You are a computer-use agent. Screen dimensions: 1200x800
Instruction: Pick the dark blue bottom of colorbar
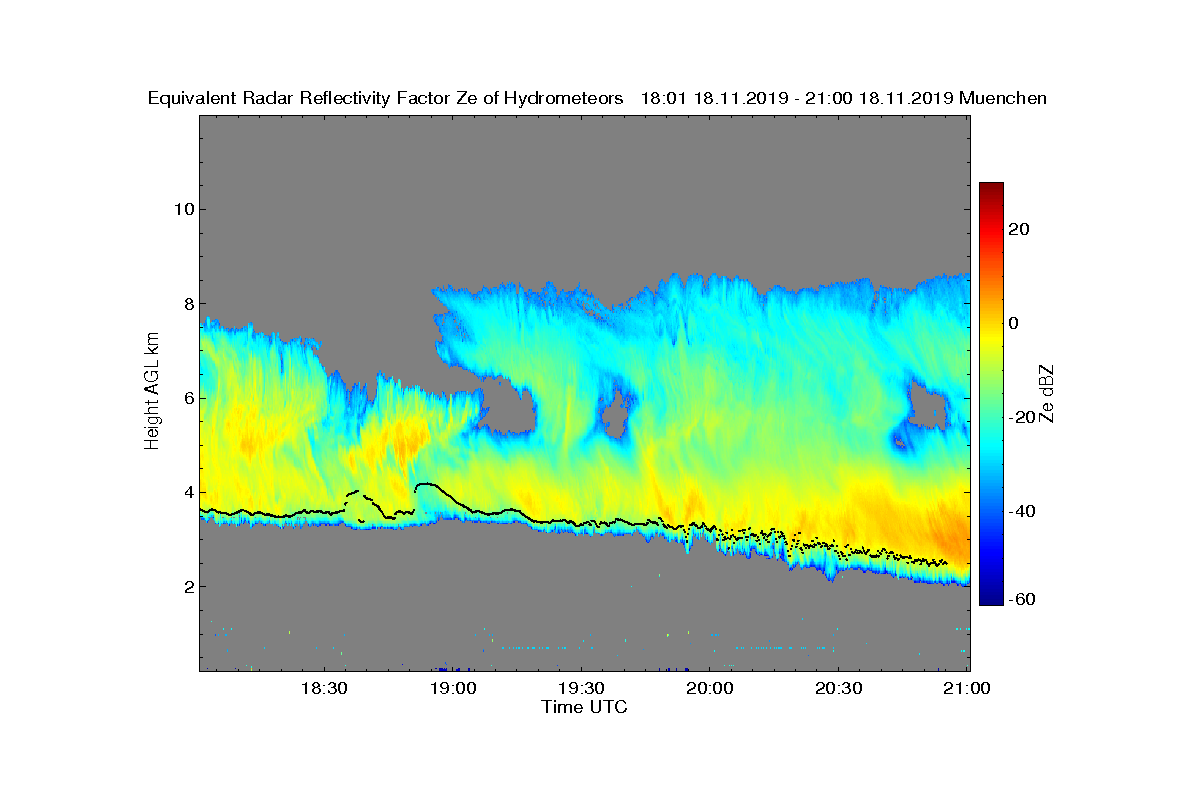(x=991, y=597)
